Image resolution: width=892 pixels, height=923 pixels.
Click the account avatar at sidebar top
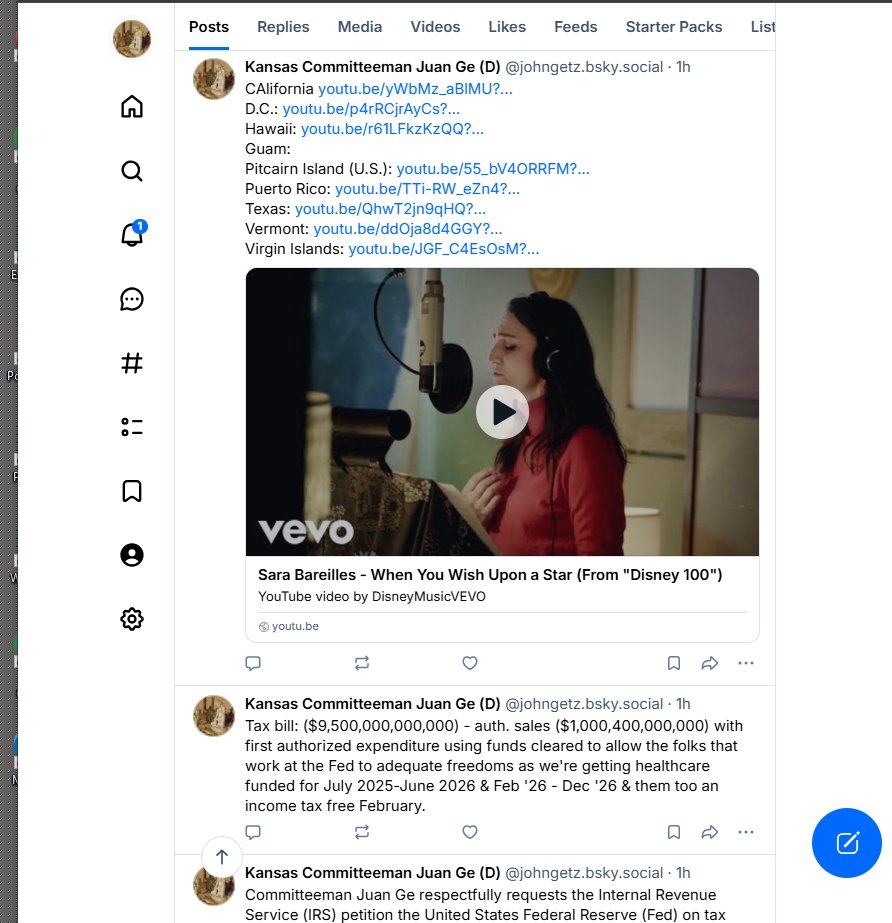(132, 39)
